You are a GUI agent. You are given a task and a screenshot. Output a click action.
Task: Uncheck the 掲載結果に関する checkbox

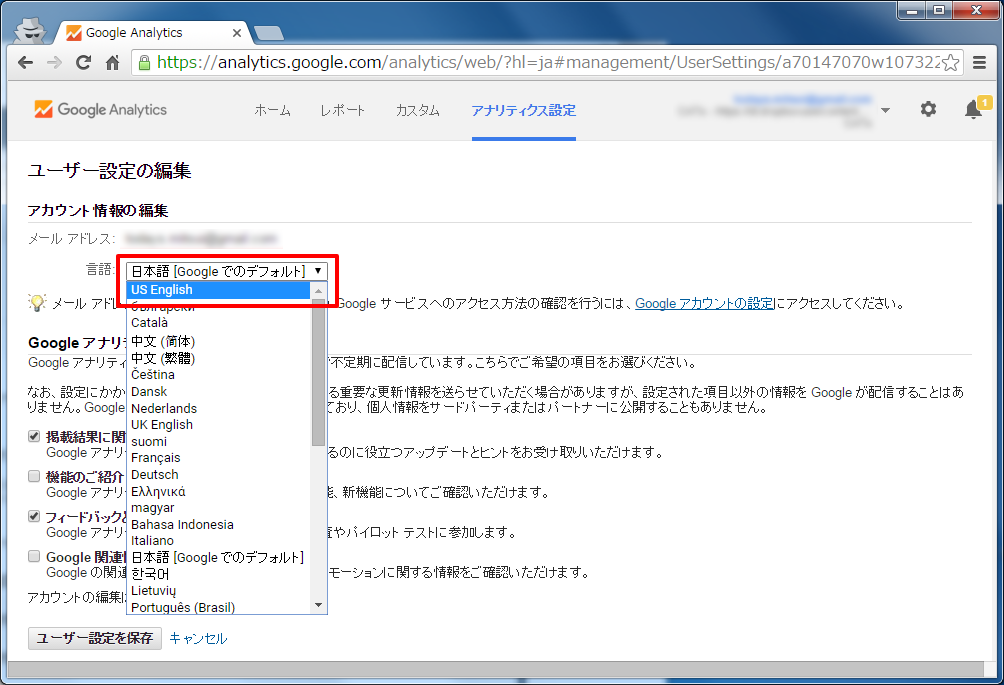pos(34,436)
